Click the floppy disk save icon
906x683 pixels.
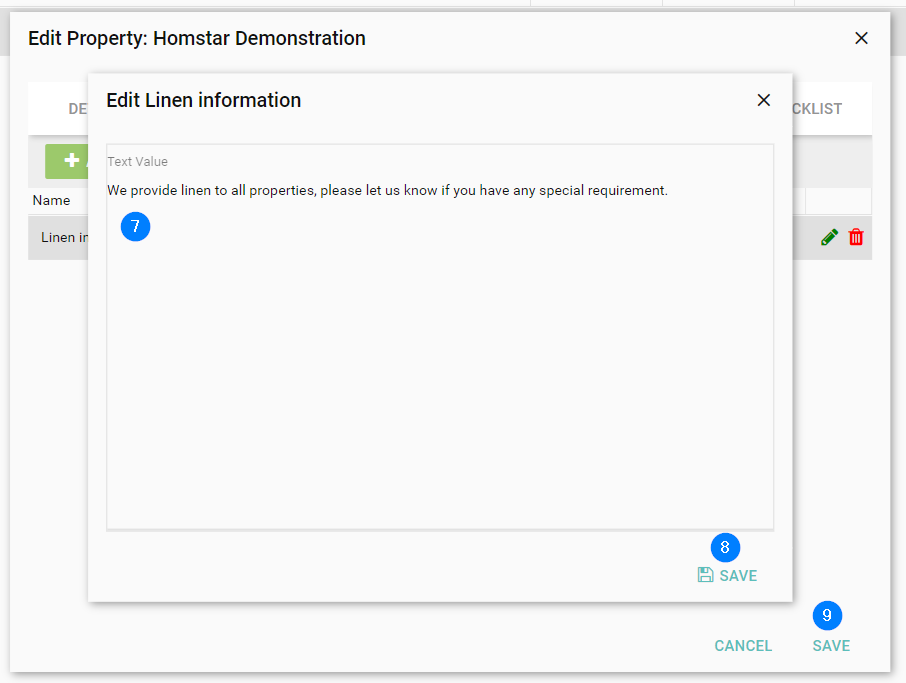tap(706, 575)
